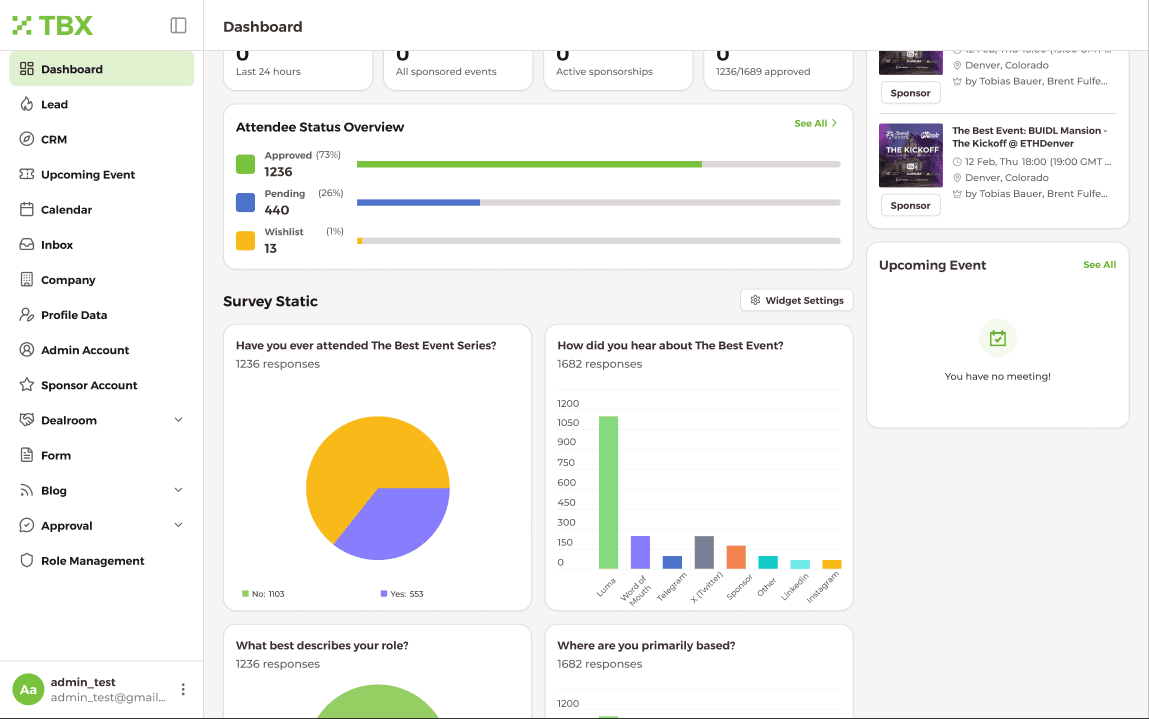Click 'Active sponsorships' stat label
This screenshot has height=719, width=1149.
pos(604,72)
